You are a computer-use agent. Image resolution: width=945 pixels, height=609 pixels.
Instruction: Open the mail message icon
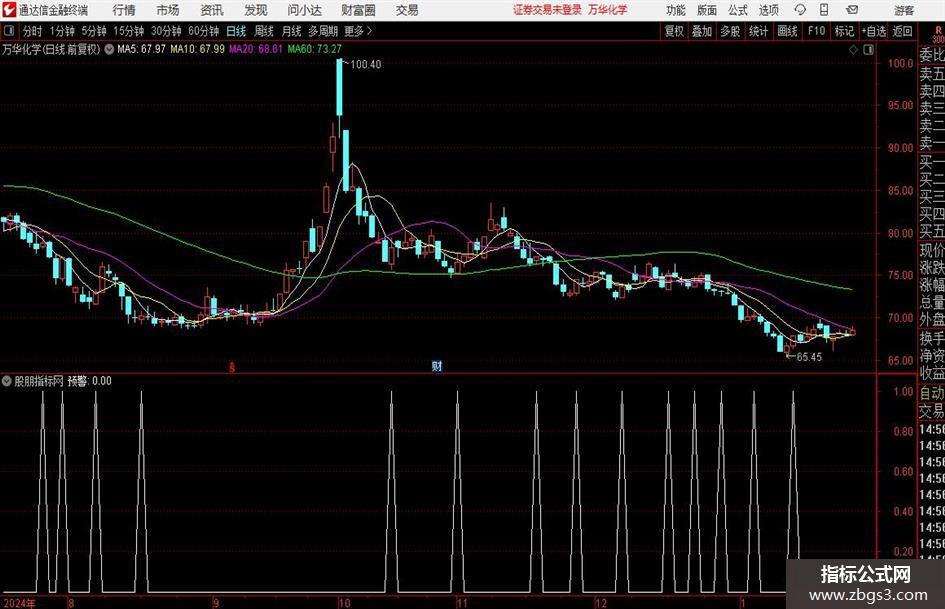[x=852, y=10]
